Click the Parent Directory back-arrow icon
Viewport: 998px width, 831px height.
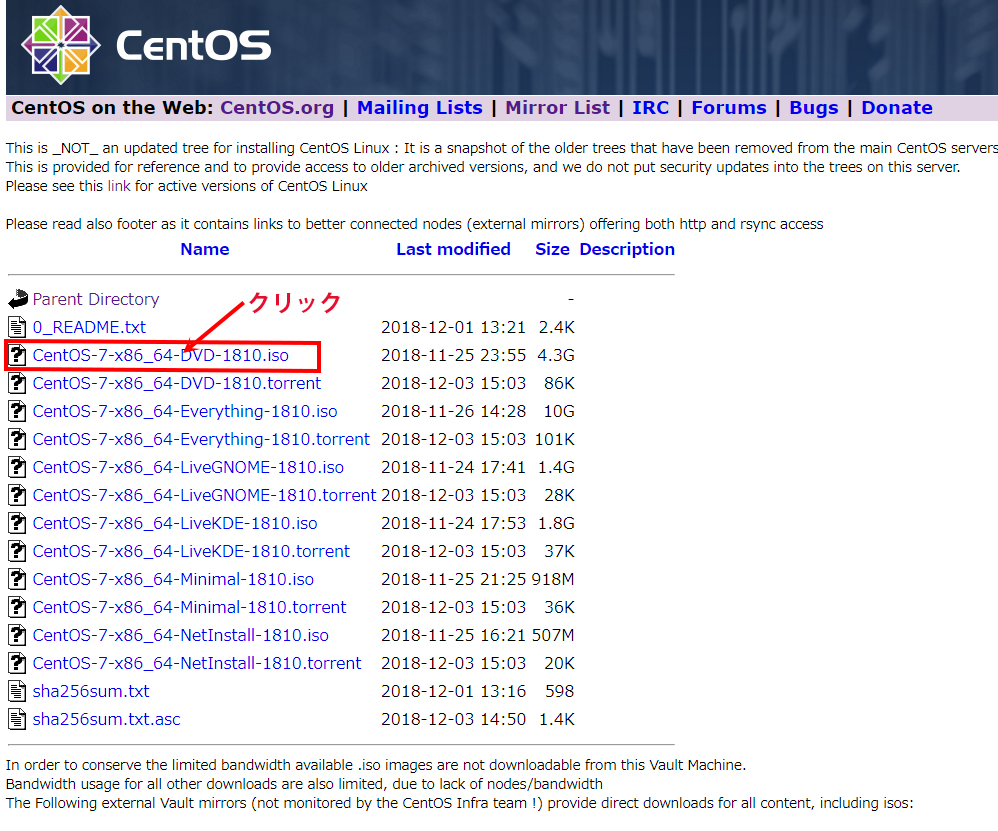coord(18,298)
